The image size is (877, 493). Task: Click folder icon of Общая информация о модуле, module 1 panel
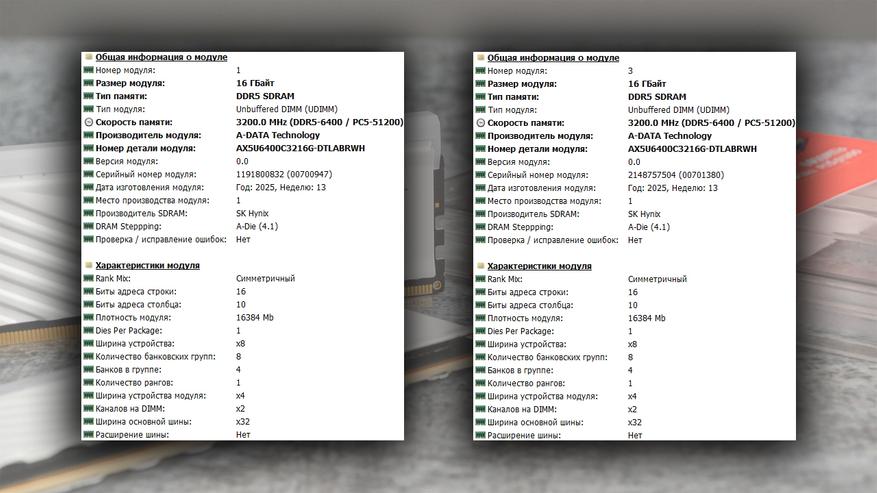click(88, 57)
